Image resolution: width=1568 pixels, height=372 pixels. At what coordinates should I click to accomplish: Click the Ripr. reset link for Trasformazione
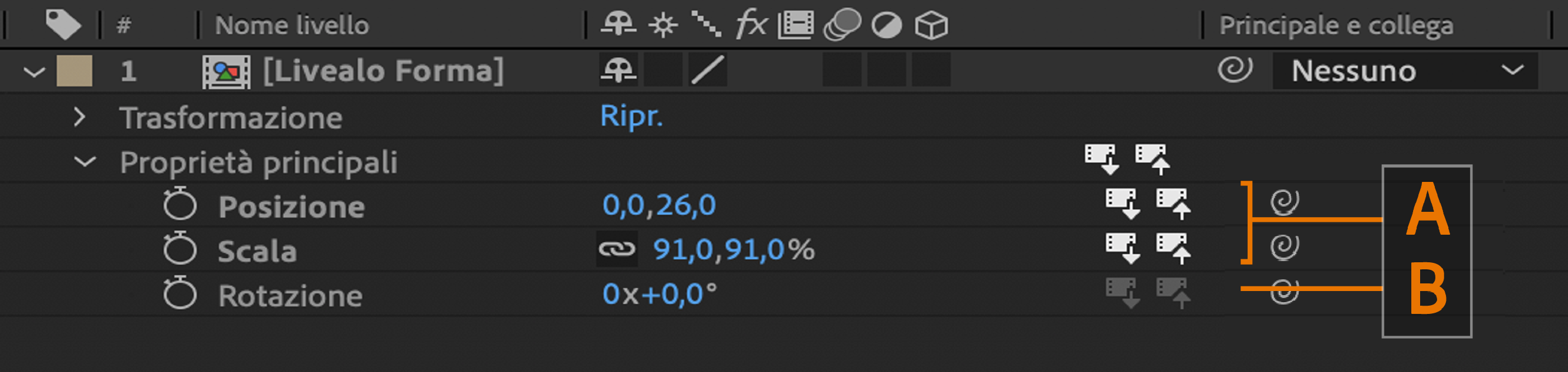tap(631, 116)
